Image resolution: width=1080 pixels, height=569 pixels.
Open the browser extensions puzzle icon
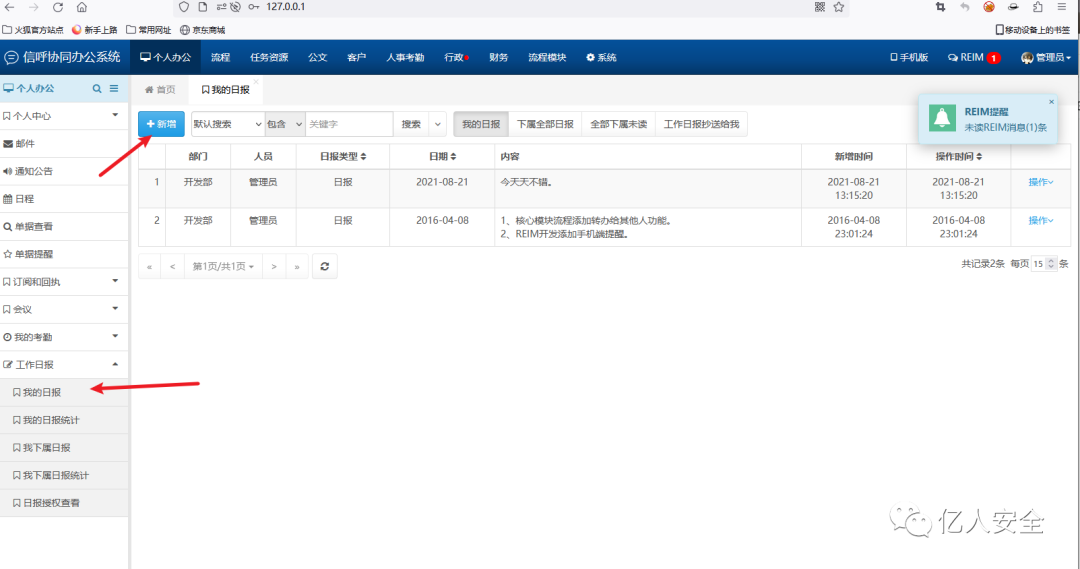[x=1037, y=7]
